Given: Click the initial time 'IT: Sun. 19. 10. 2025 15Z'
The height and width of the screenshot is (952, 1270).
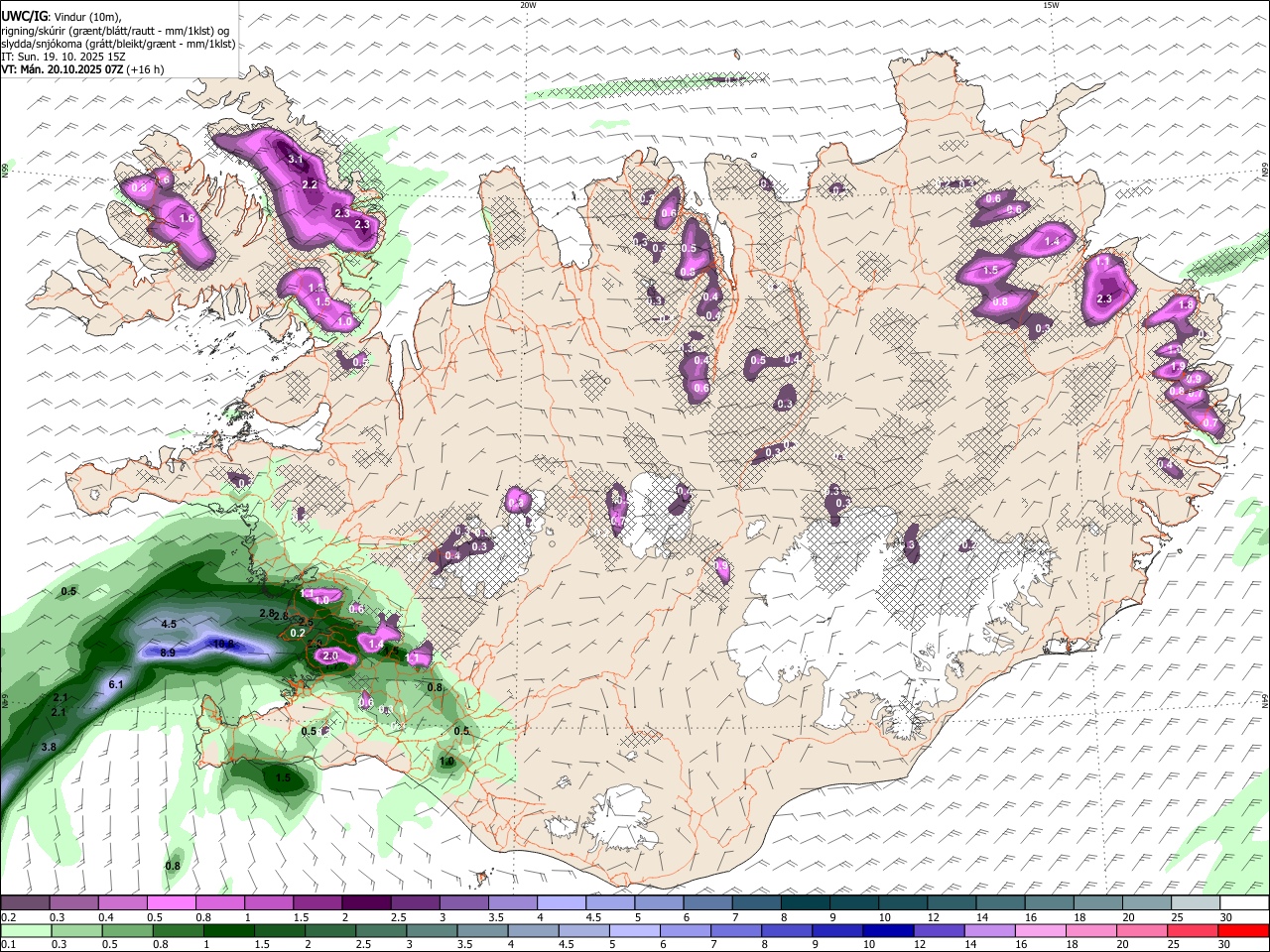Looking at the screenshot, I should [x=63, y=57].
